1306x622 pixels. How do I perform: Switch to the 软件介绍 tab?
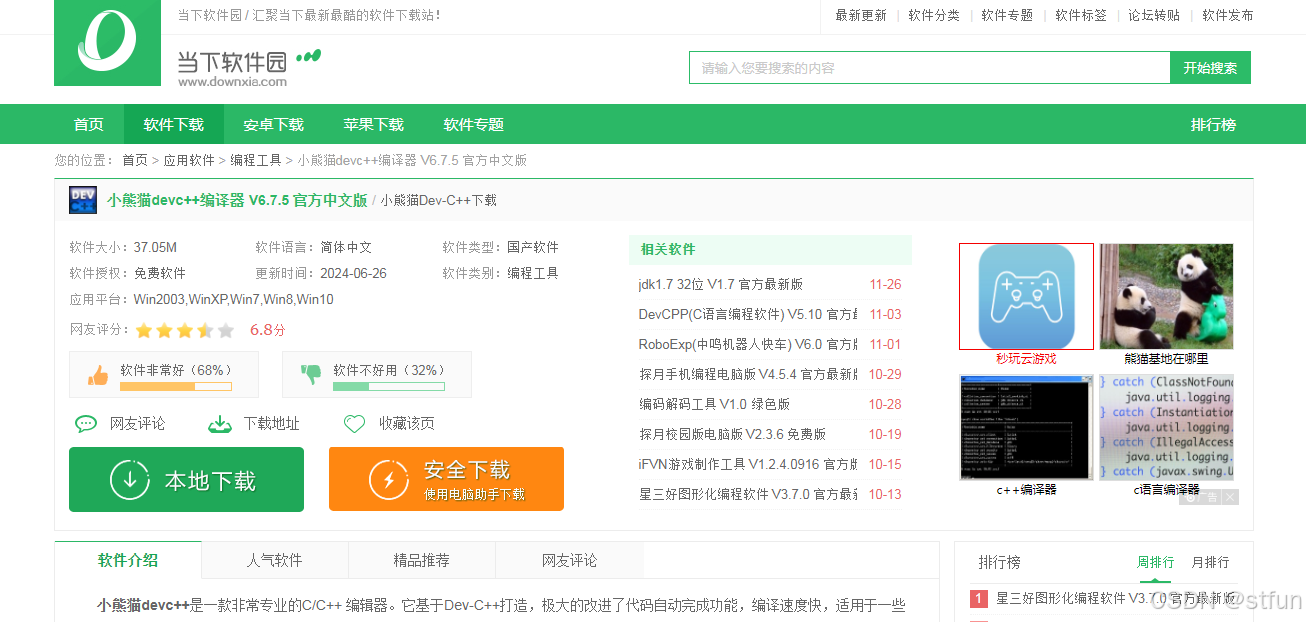[x=128, y=560]
